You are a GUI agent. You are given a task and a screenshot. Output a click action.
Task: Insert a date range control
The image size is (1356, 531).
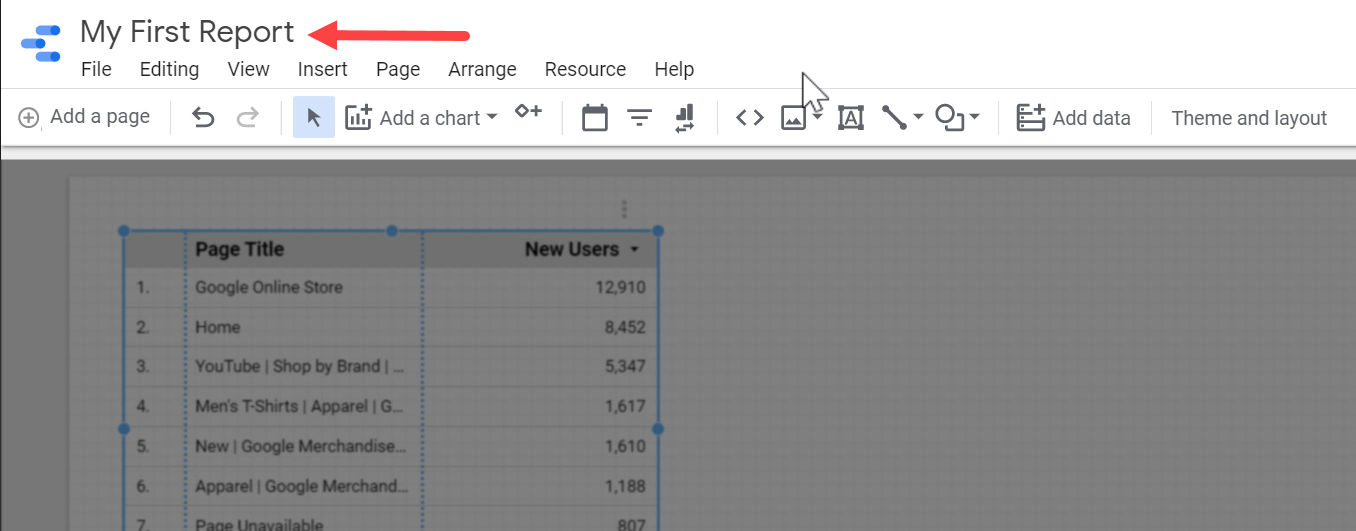tap(595, 118)
